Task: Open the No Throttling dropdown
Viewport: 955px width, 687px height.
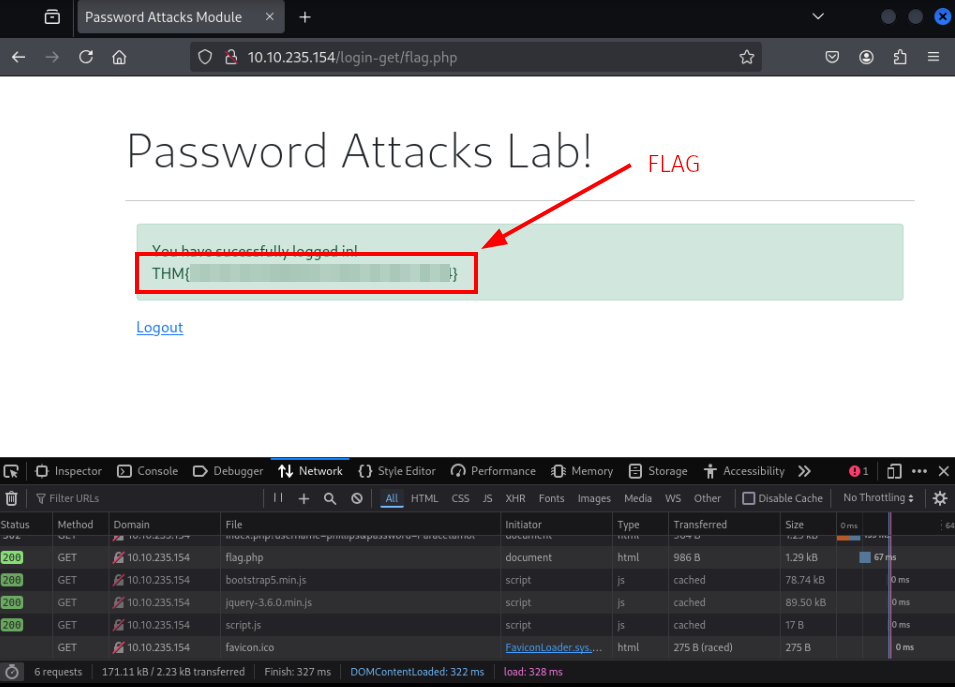Action: pyautogui.click(x=878, y=498)
